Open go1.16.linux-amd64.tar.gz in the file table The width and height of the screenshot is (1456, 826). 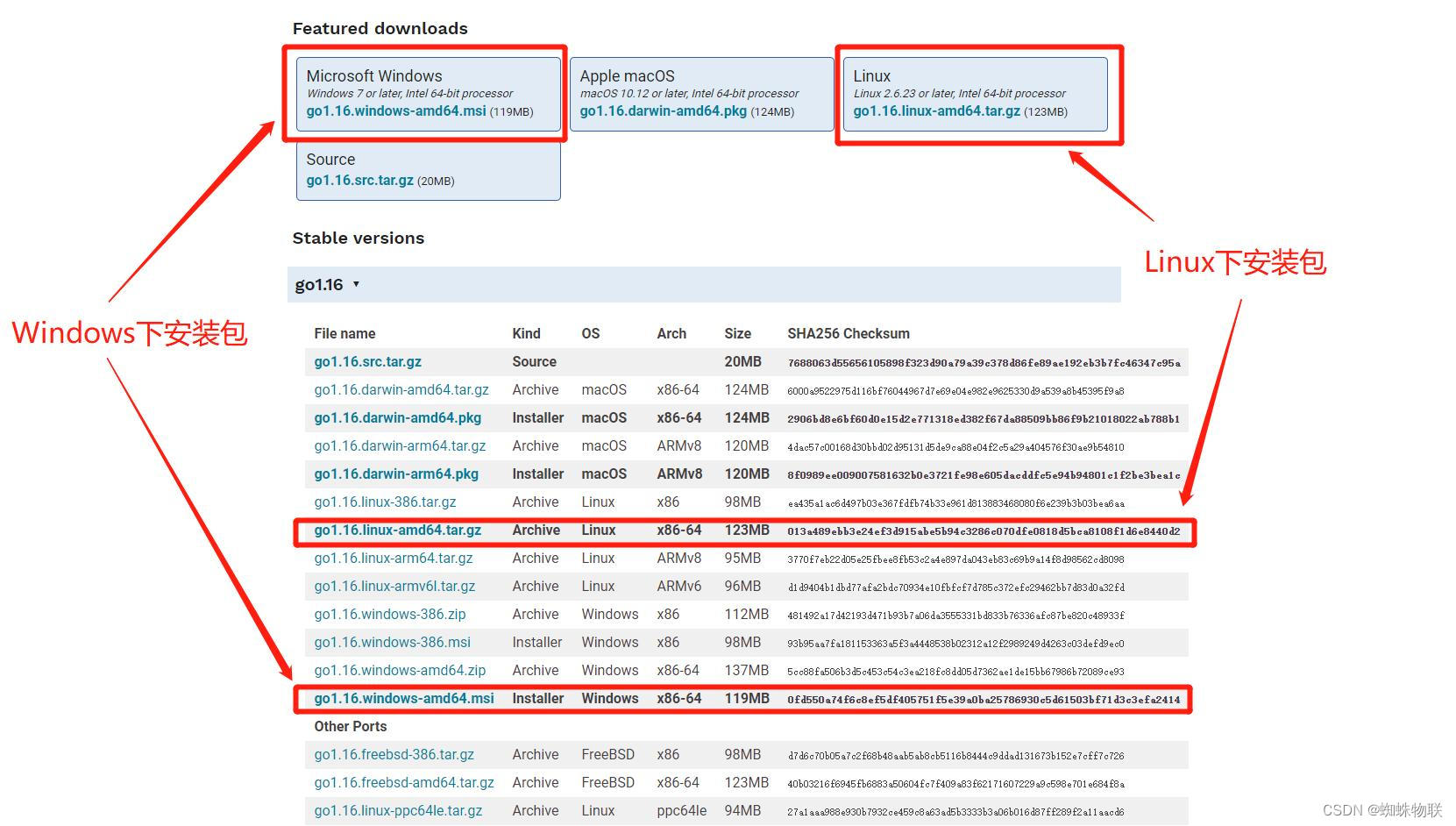398,530
